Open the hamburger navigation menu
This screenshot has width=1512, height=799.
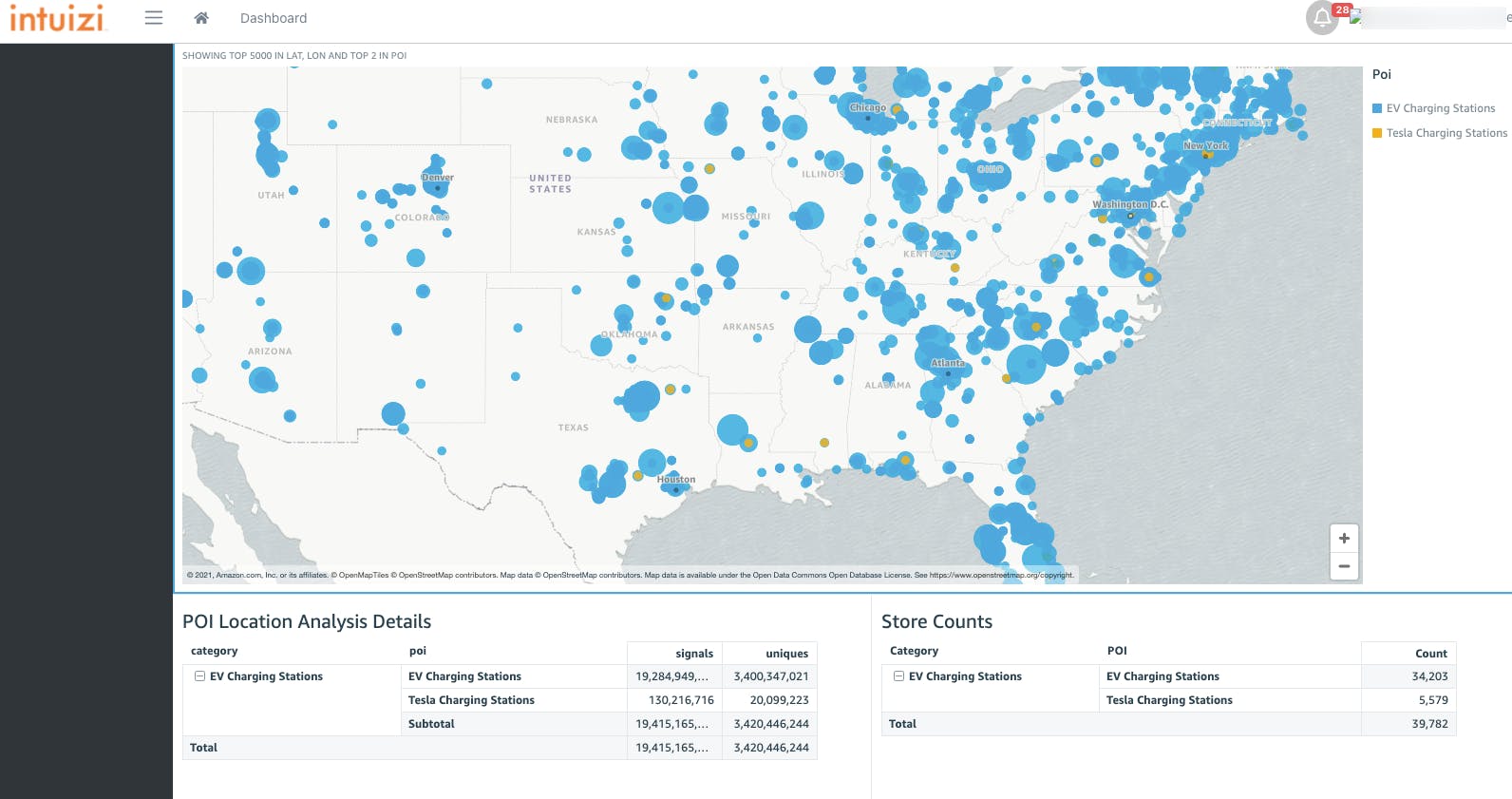pos(154,18)
